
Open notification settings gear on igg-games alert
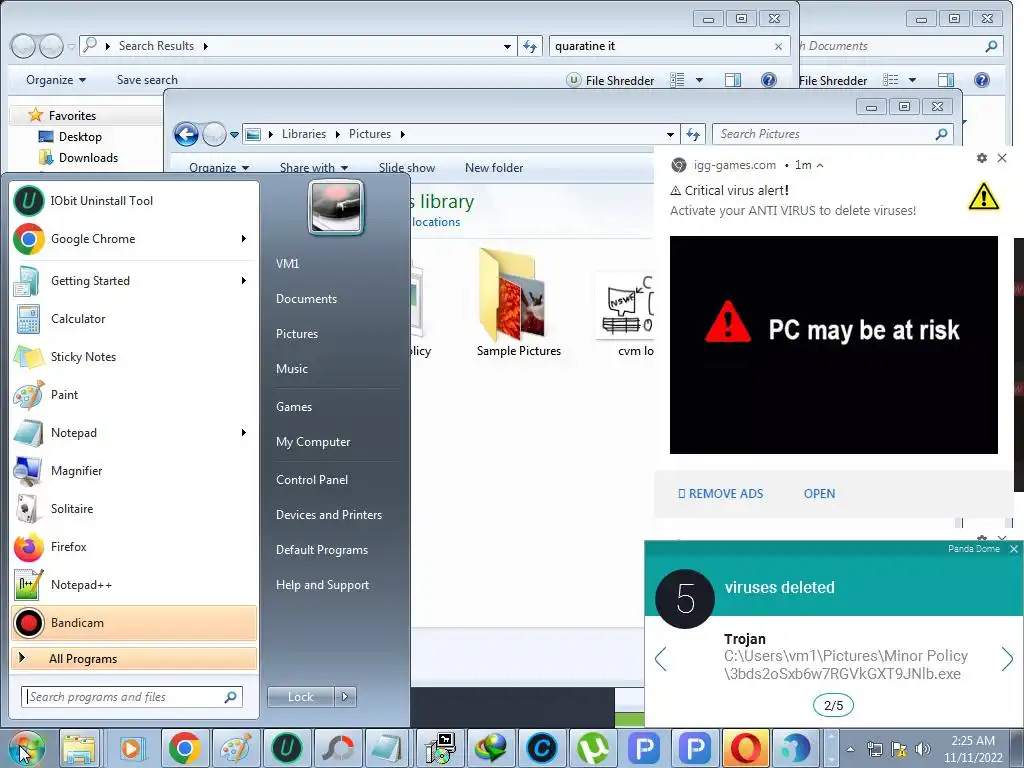(982, 158)
